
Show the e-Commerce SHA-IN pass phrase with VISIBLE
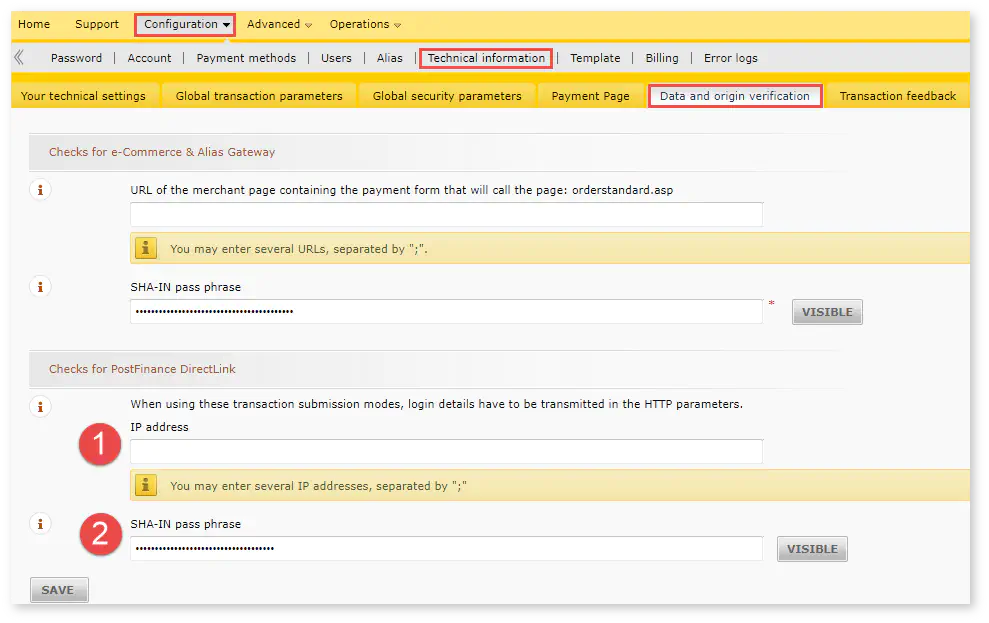pyautogui.click(x=827, y=312)
